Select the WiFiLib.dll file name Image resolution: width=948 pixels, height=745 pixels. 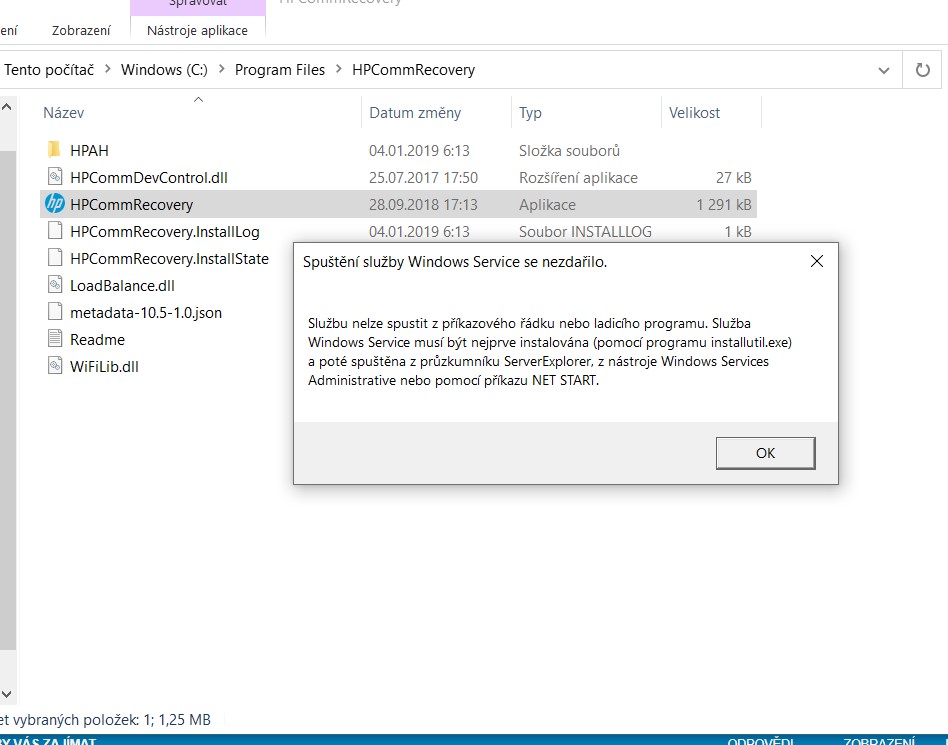pyautogui.click(x=104, y=366)
